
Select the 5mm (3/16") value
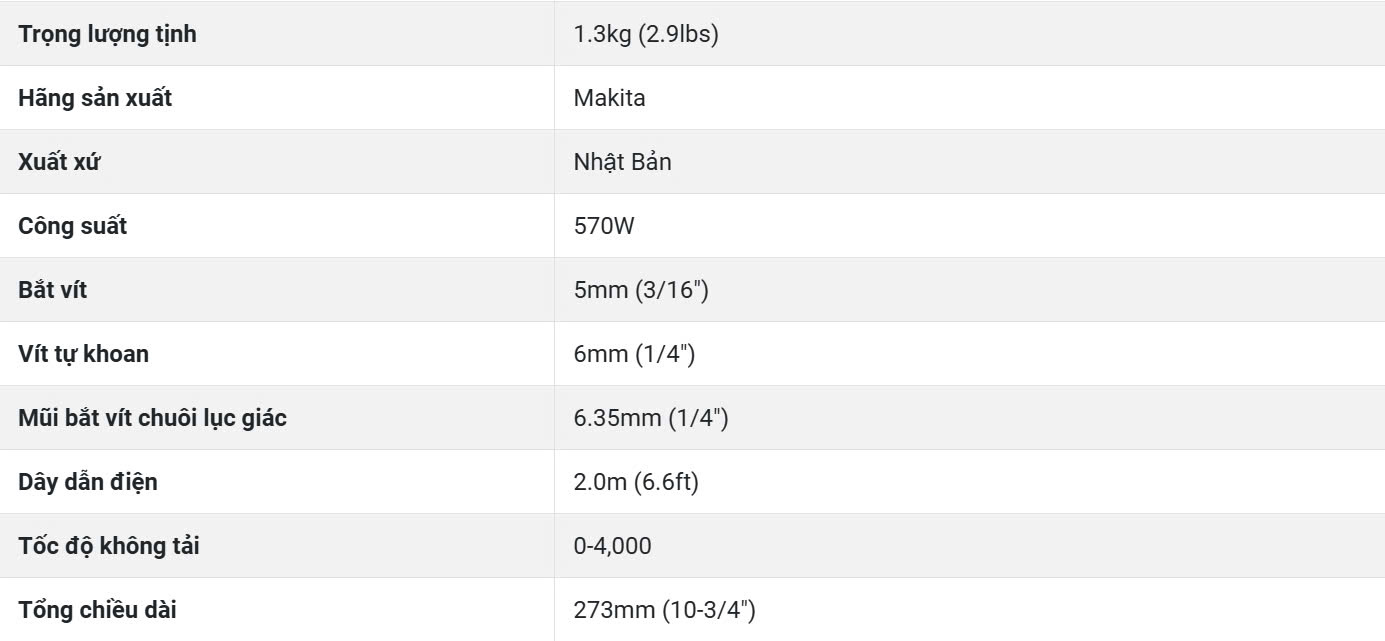[641, 290]
